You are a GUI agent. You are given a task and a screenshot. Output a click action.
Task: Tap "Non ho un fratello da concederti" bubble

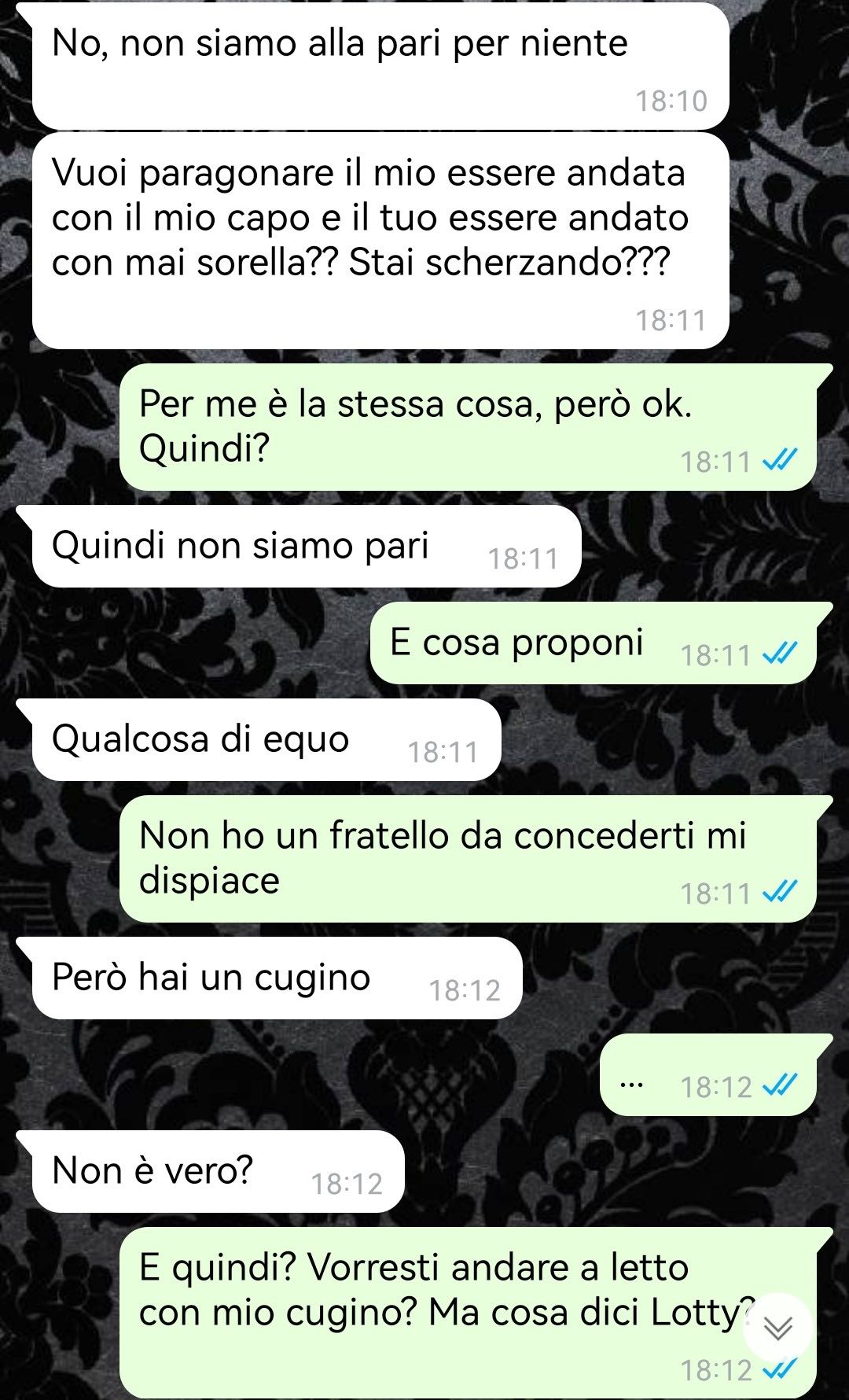[x=468, y=859]
